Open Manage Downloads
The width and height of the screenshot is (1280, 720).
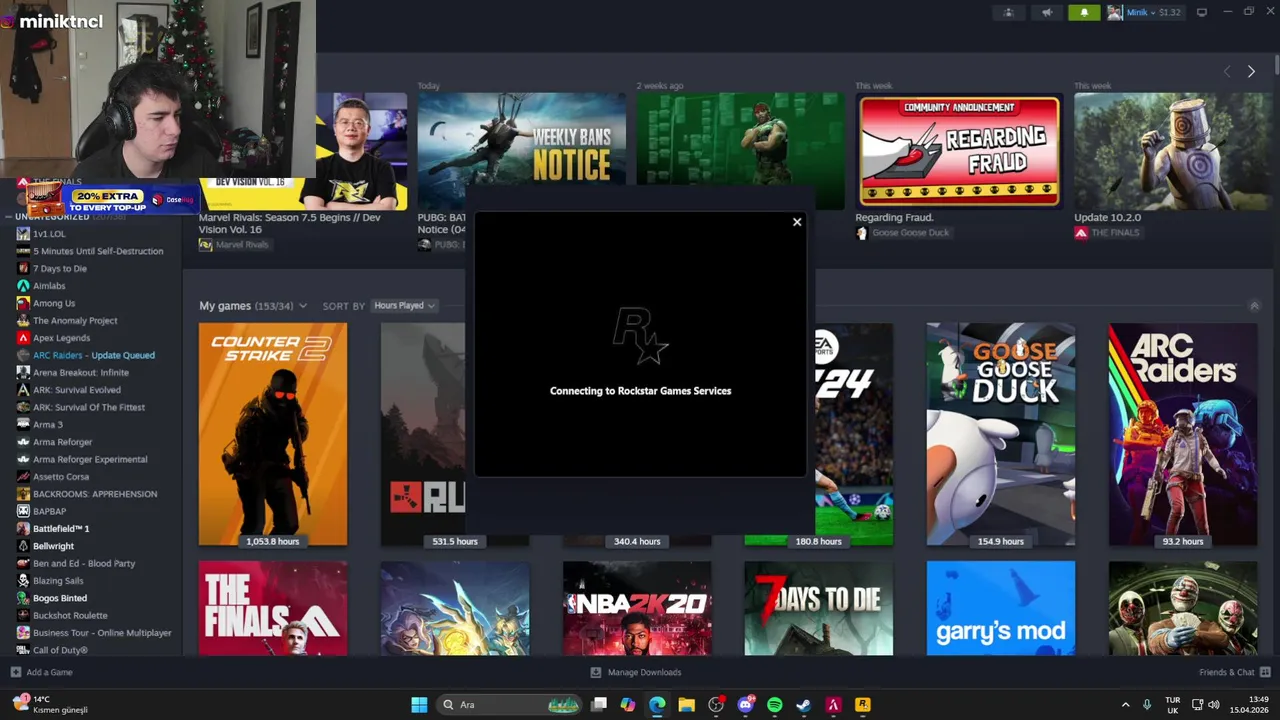pos(636,672)
